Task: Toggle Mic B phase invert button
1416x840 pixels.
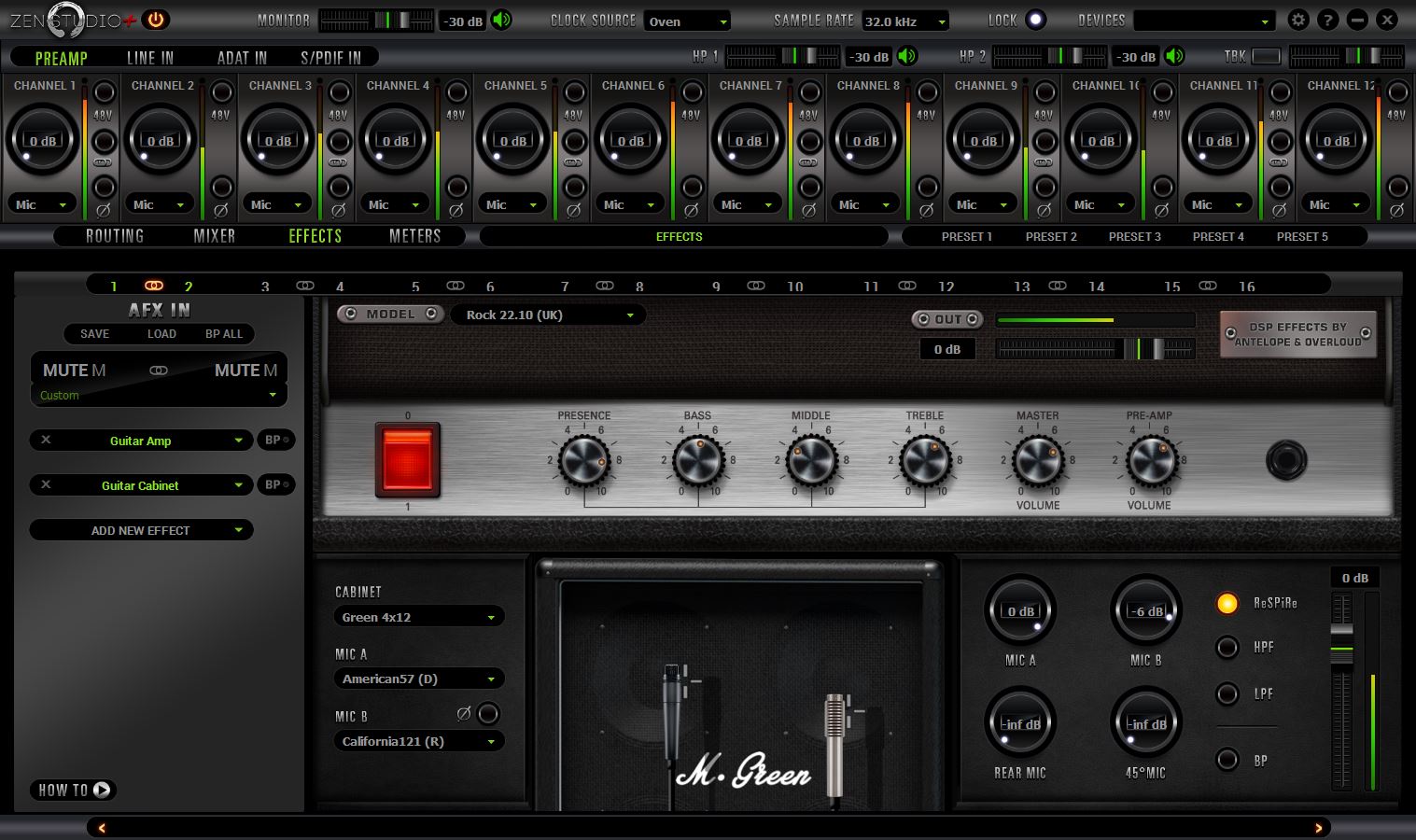Action: click(488, 714)
